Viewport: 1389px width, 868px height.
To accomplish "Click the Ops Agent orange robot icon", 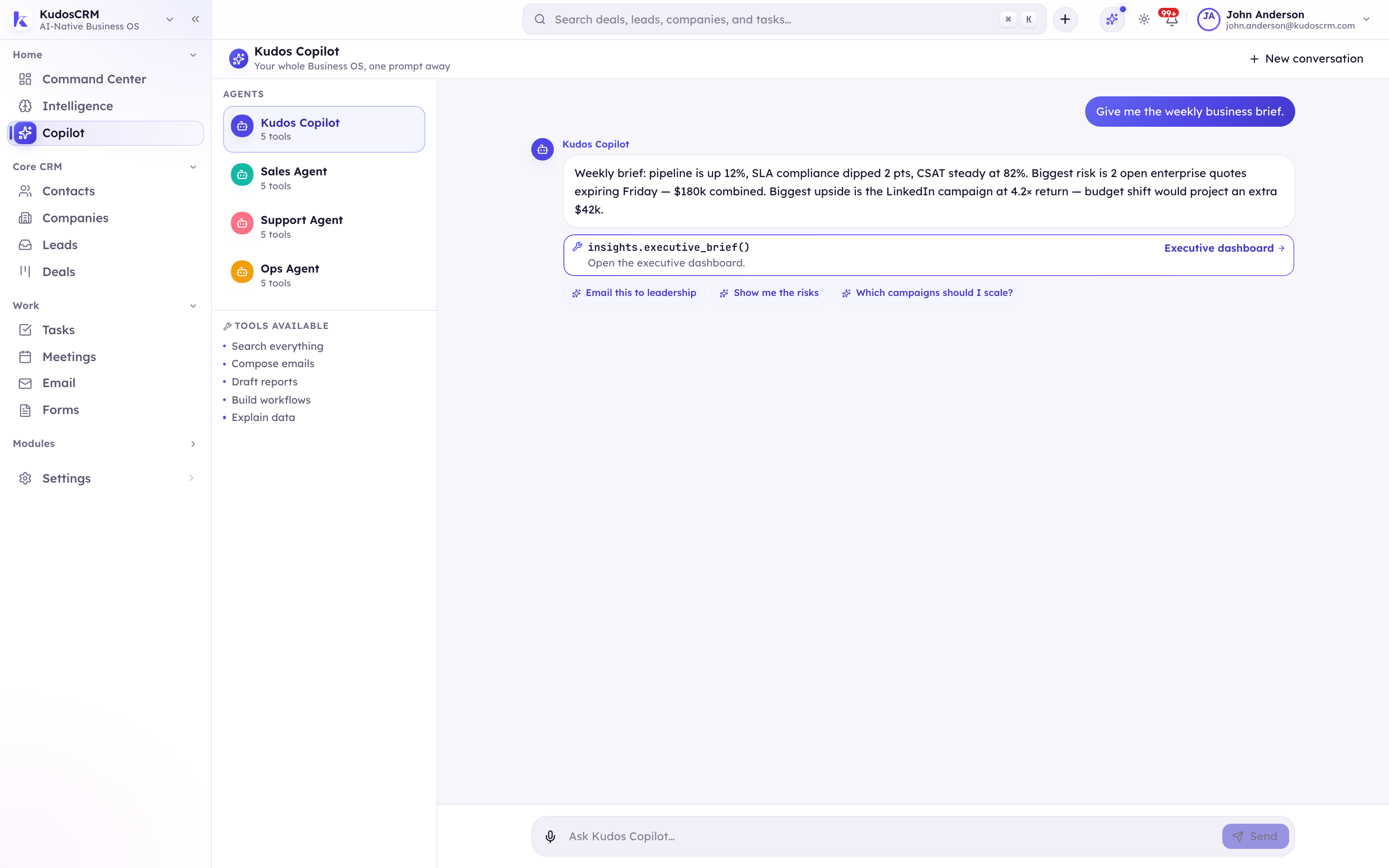I will (x=242, y=272).
